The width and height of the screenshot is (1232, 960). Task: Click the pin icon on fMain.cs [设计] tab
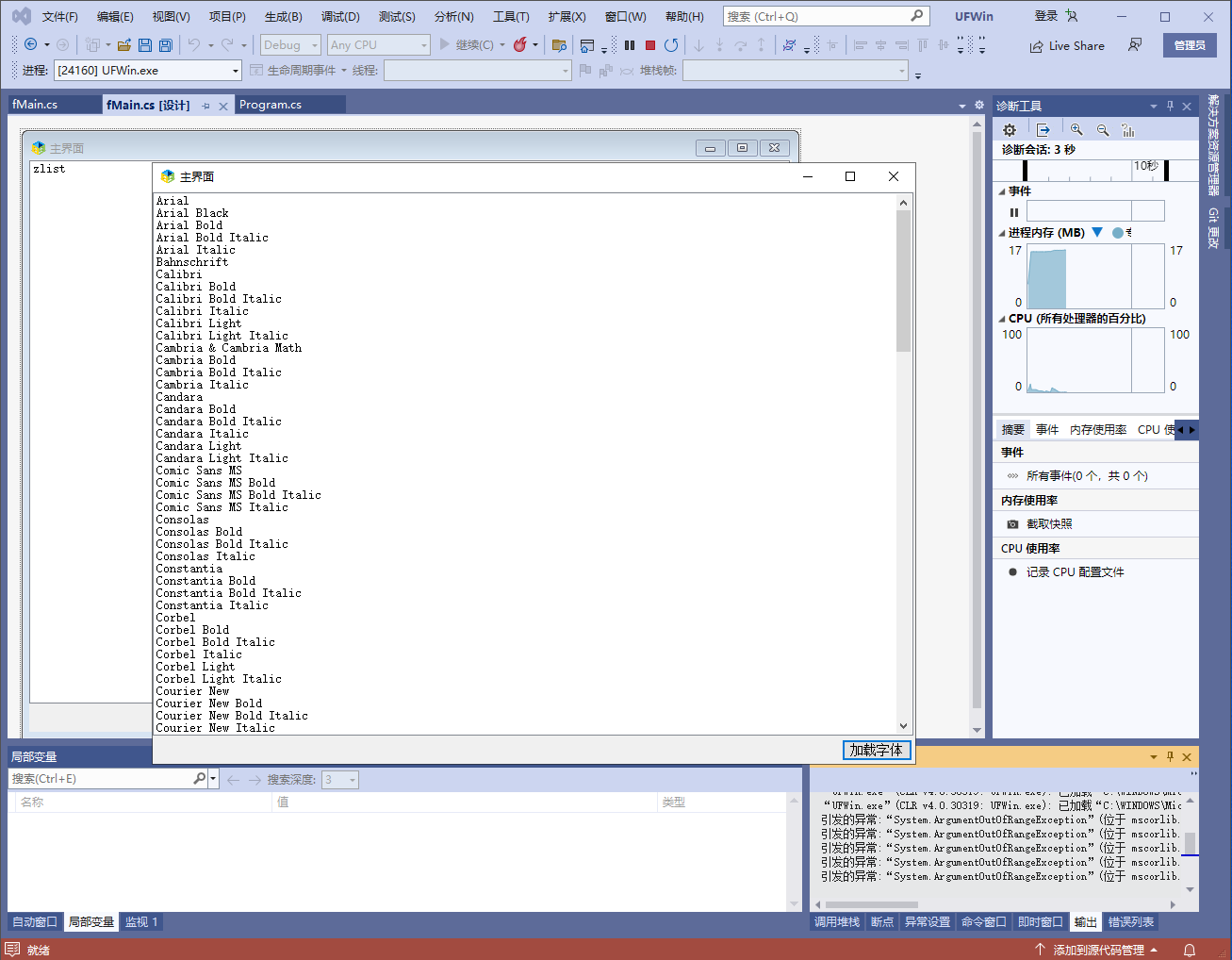click(205, 107)
